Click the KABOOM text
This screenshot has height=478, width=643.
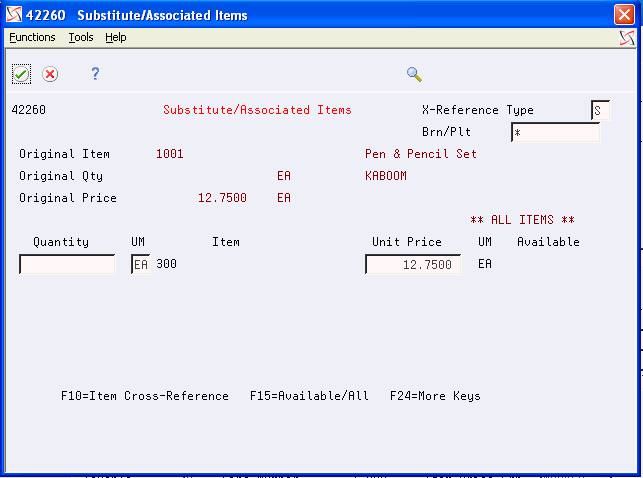click(386, 176)
